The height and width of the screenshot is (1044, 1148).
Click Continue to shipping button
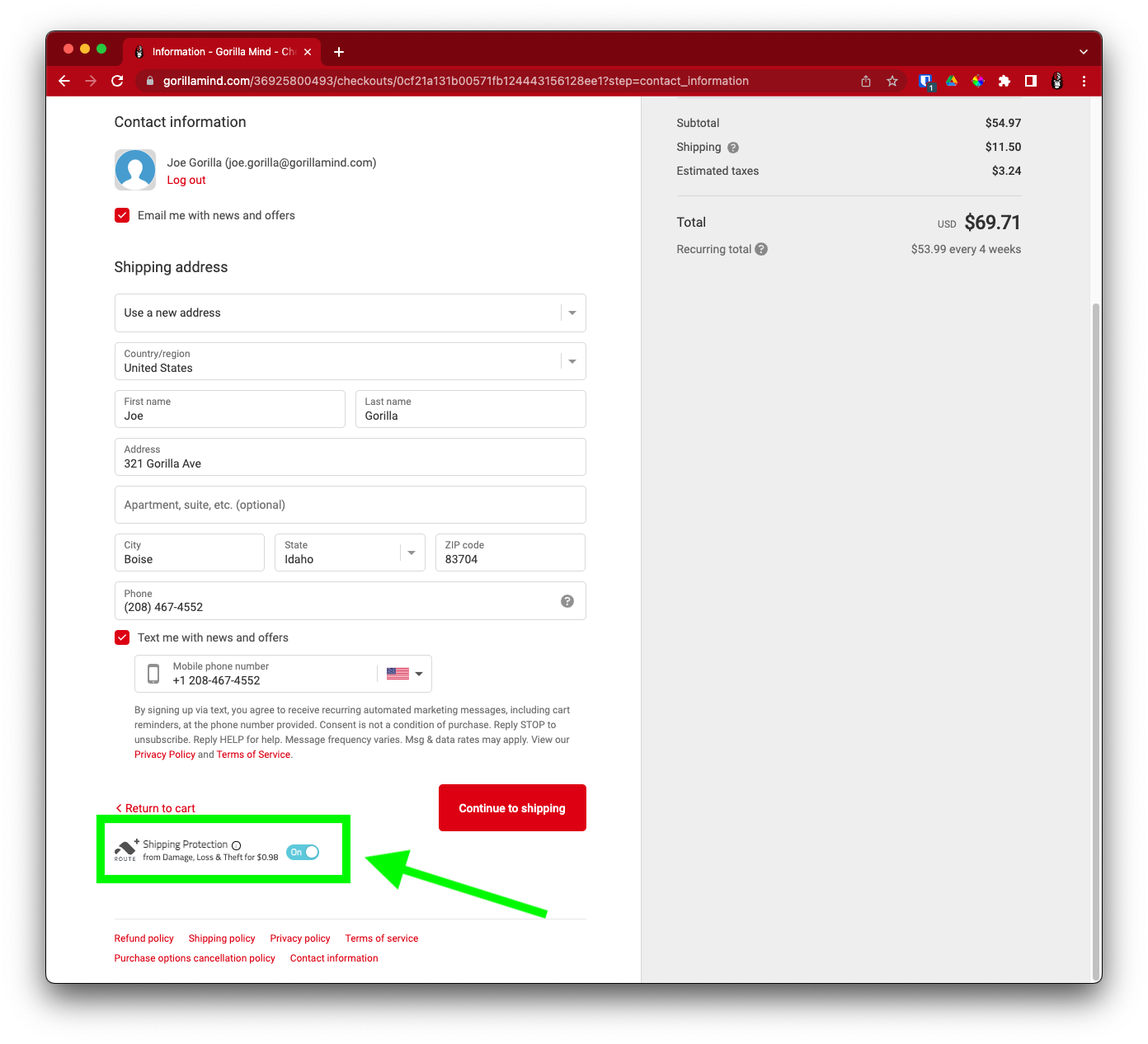[x=512, y=808]
